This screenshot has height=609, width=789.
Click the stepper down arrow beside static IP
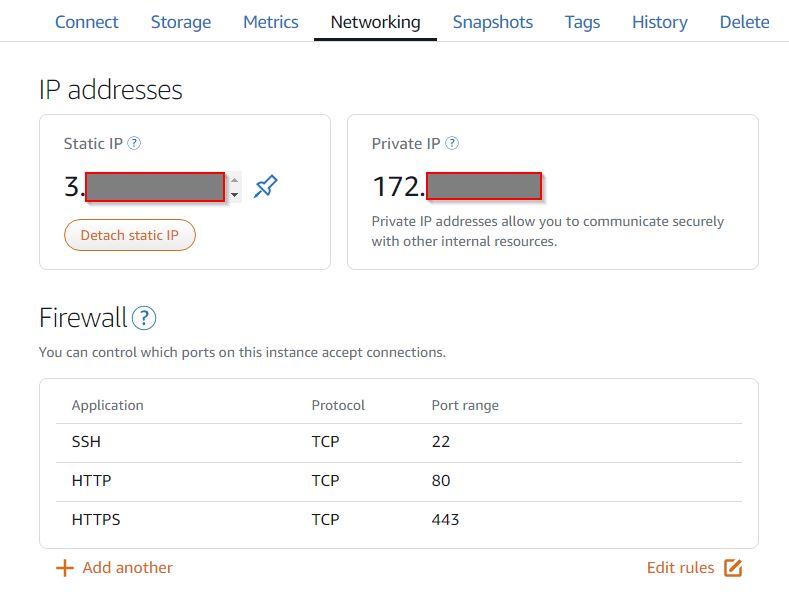(234, 195)
